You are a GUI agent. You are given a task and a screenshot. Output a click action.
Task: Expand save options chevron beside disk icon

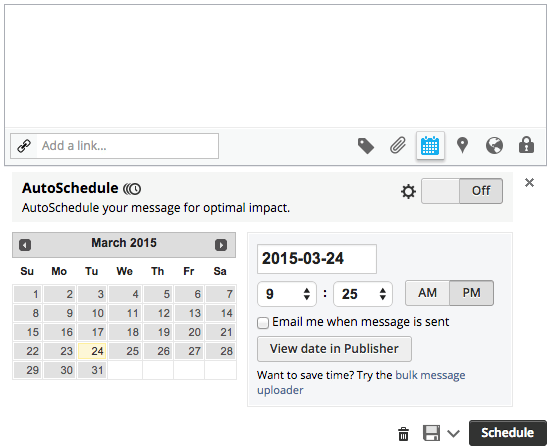pos(453,434)
